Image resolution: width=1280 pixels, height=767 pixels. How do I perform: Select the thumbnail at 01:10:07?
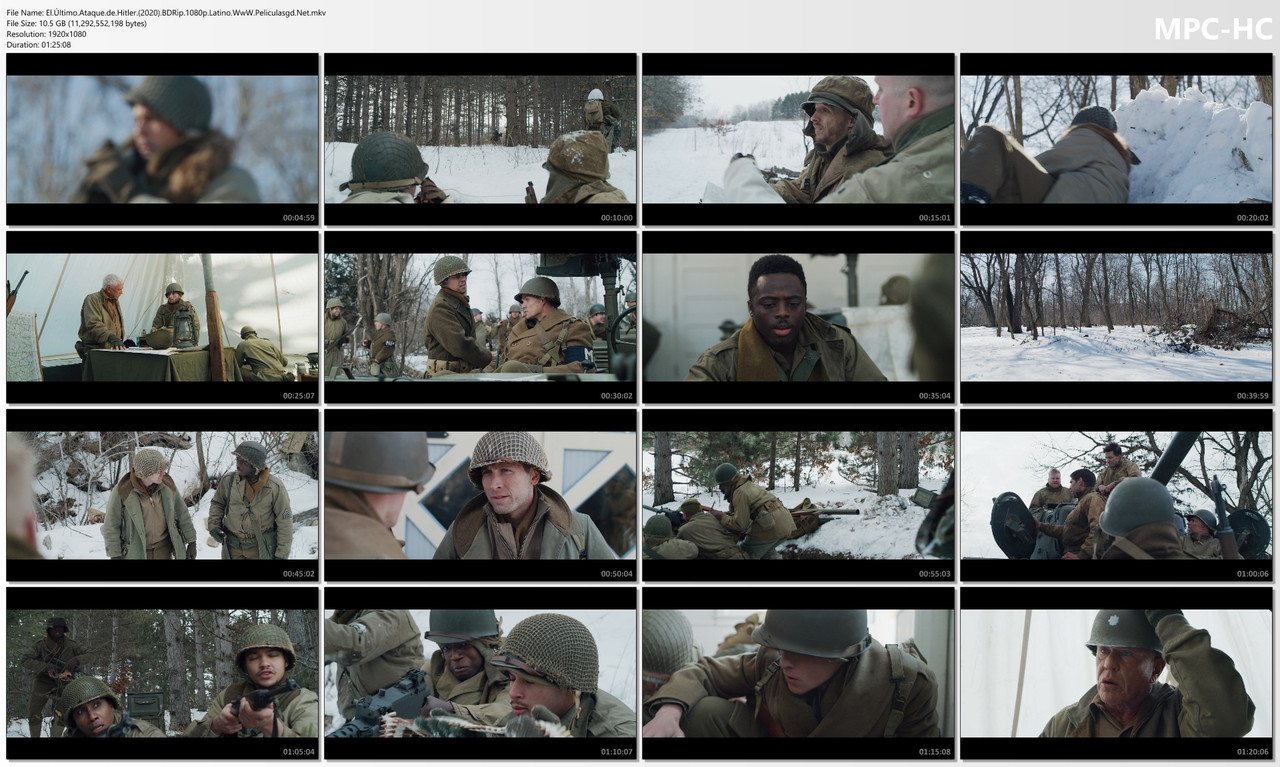[x=480, y=673]
